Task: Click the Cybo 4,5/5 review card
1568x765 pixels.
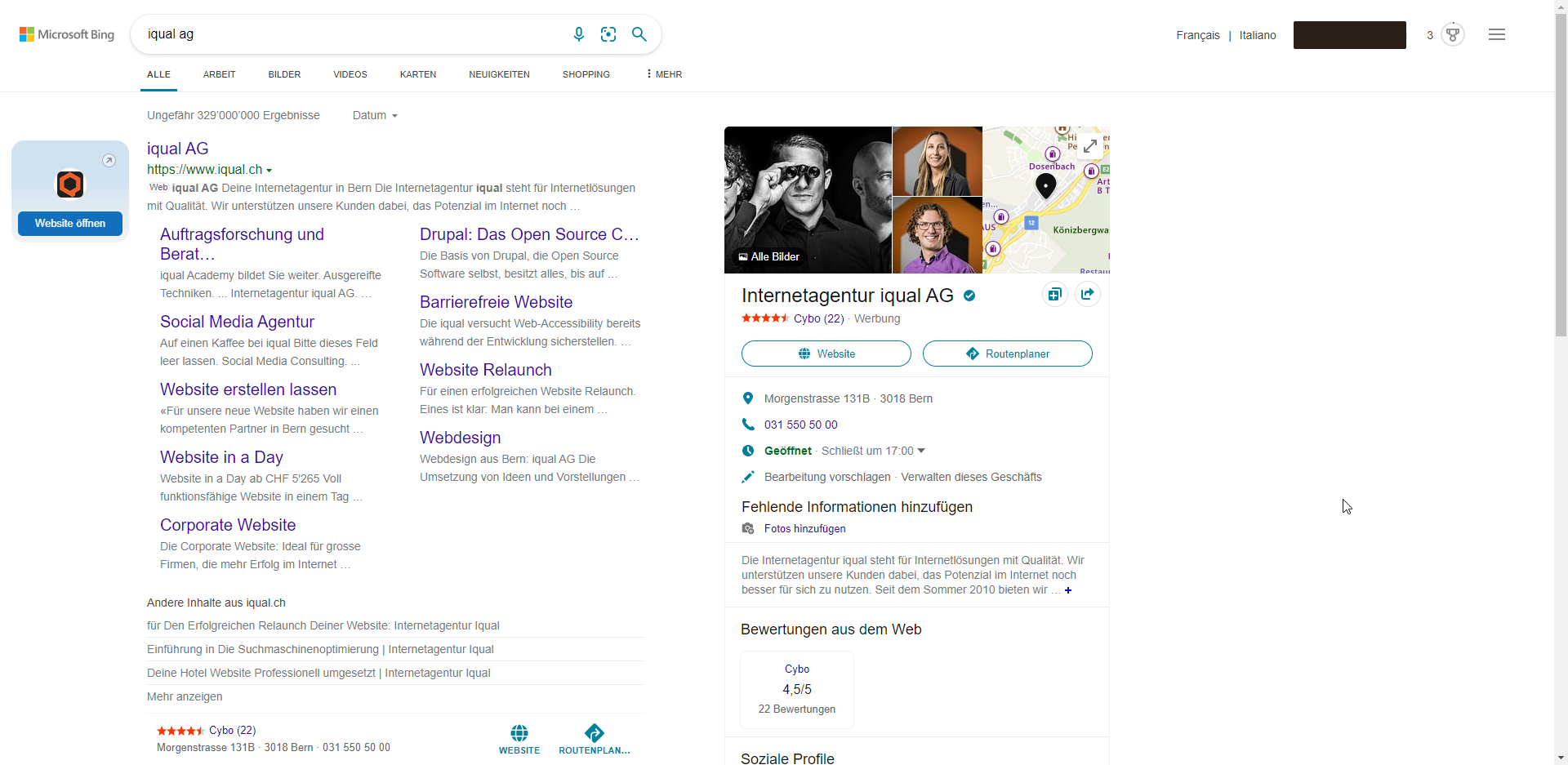Action: point(797,689)
